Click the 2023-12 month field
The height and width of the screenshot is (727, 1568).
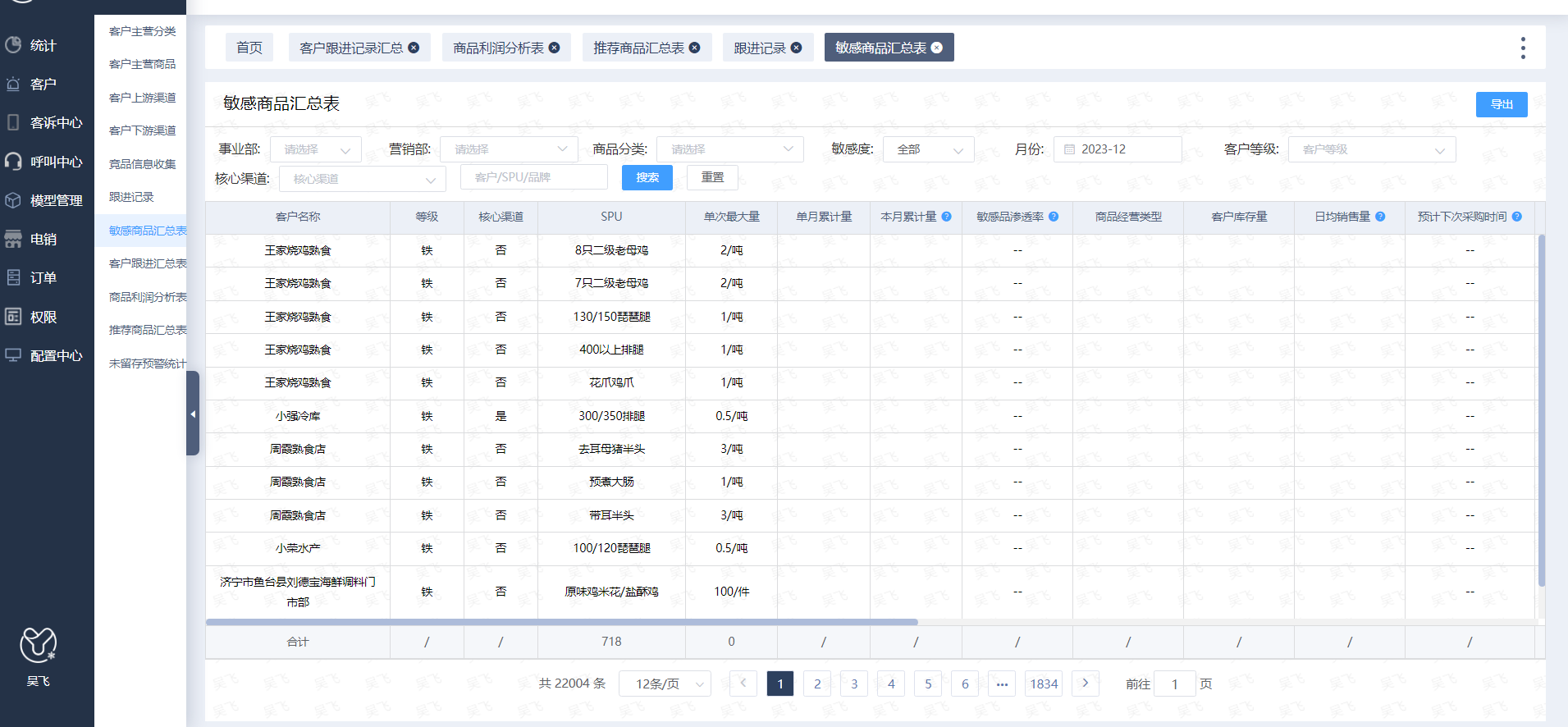pyautogui.click(x=1118, y=149)
